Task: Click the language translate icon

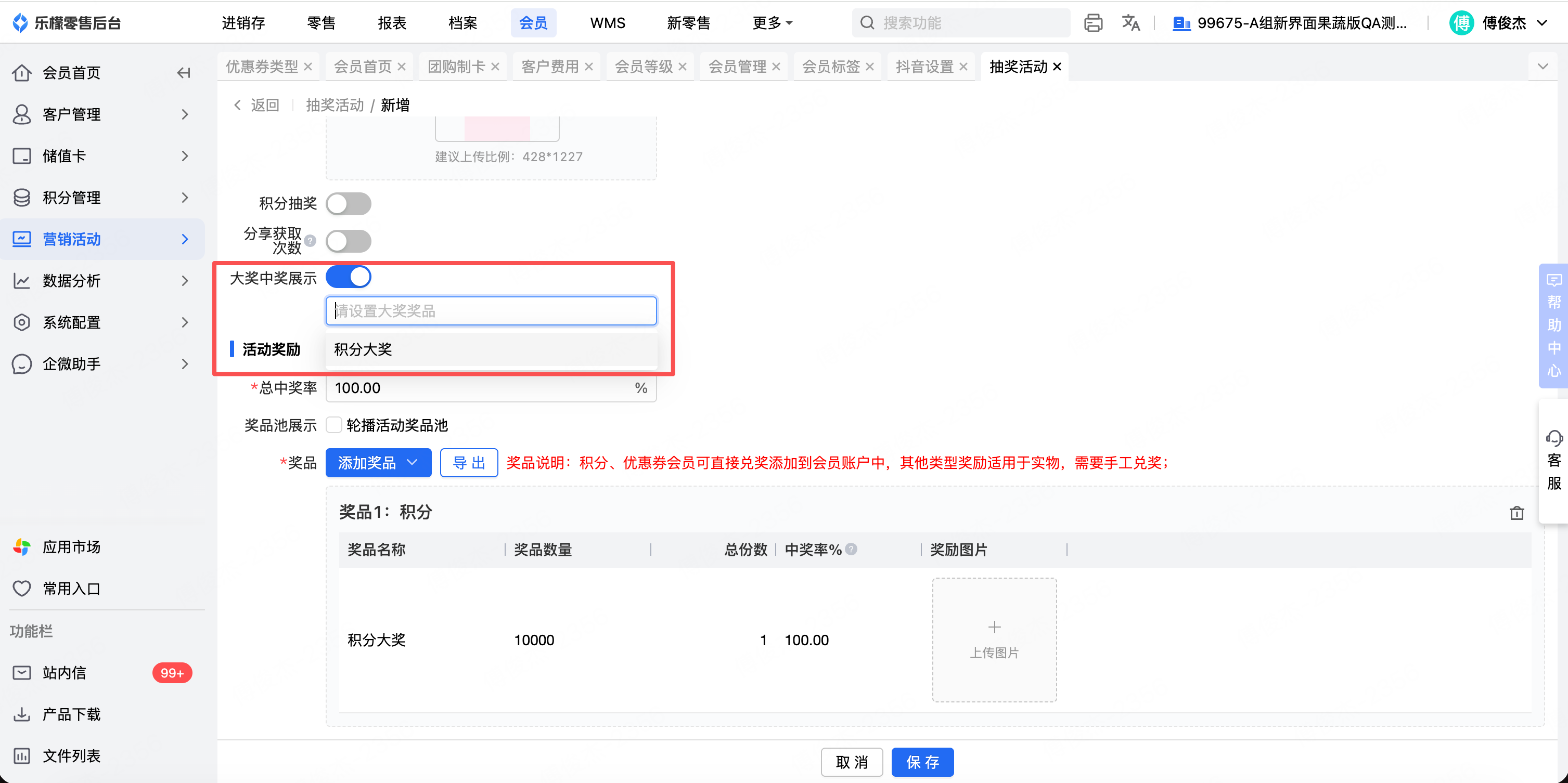Action: point(1130,23)
